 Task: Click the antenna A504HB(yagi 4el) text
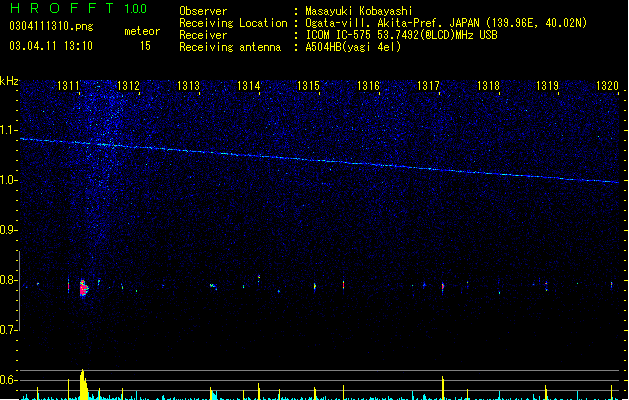click(353, 47)
